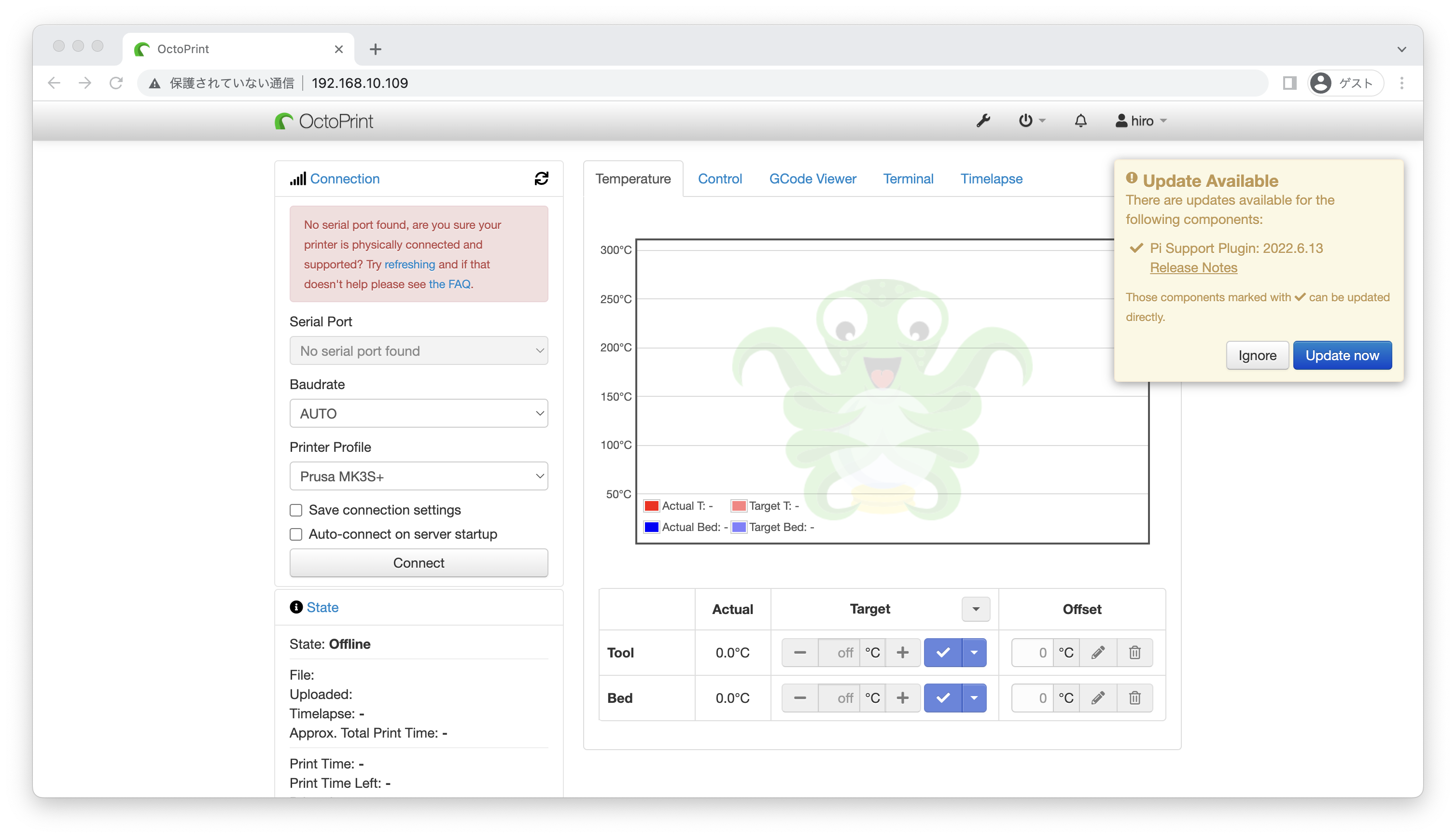Click the Connection signal bars icon
Image resolution: width=1456 pixels, height=838 pixels.
click(297, 179)
